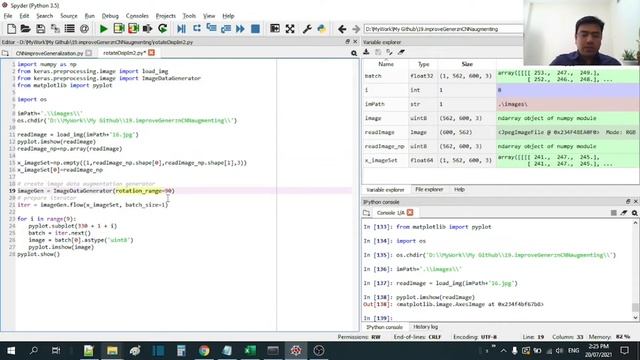The image size is (640, 360).
Task: Save all files icon
Action: pos(55,29)
